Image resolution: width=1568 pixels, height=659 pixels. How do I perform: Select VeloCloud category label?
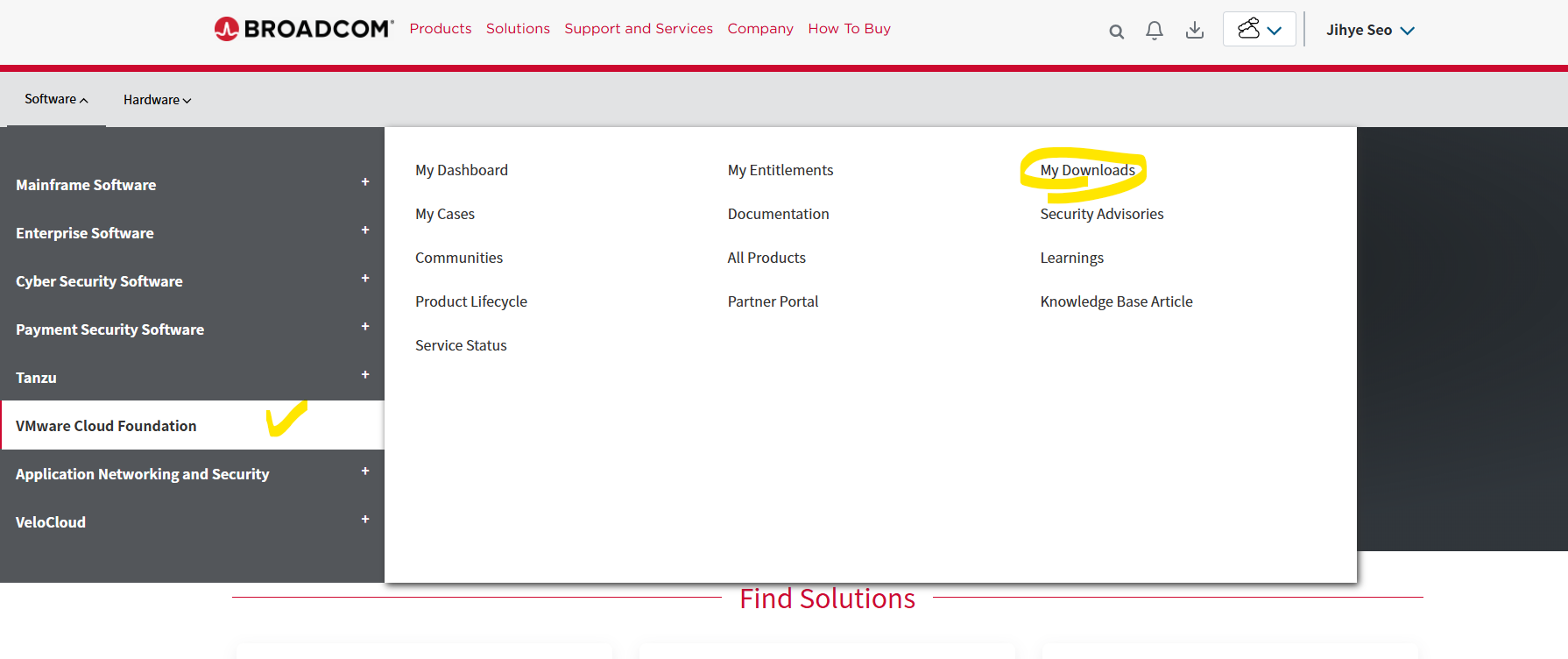pos(51,522)
